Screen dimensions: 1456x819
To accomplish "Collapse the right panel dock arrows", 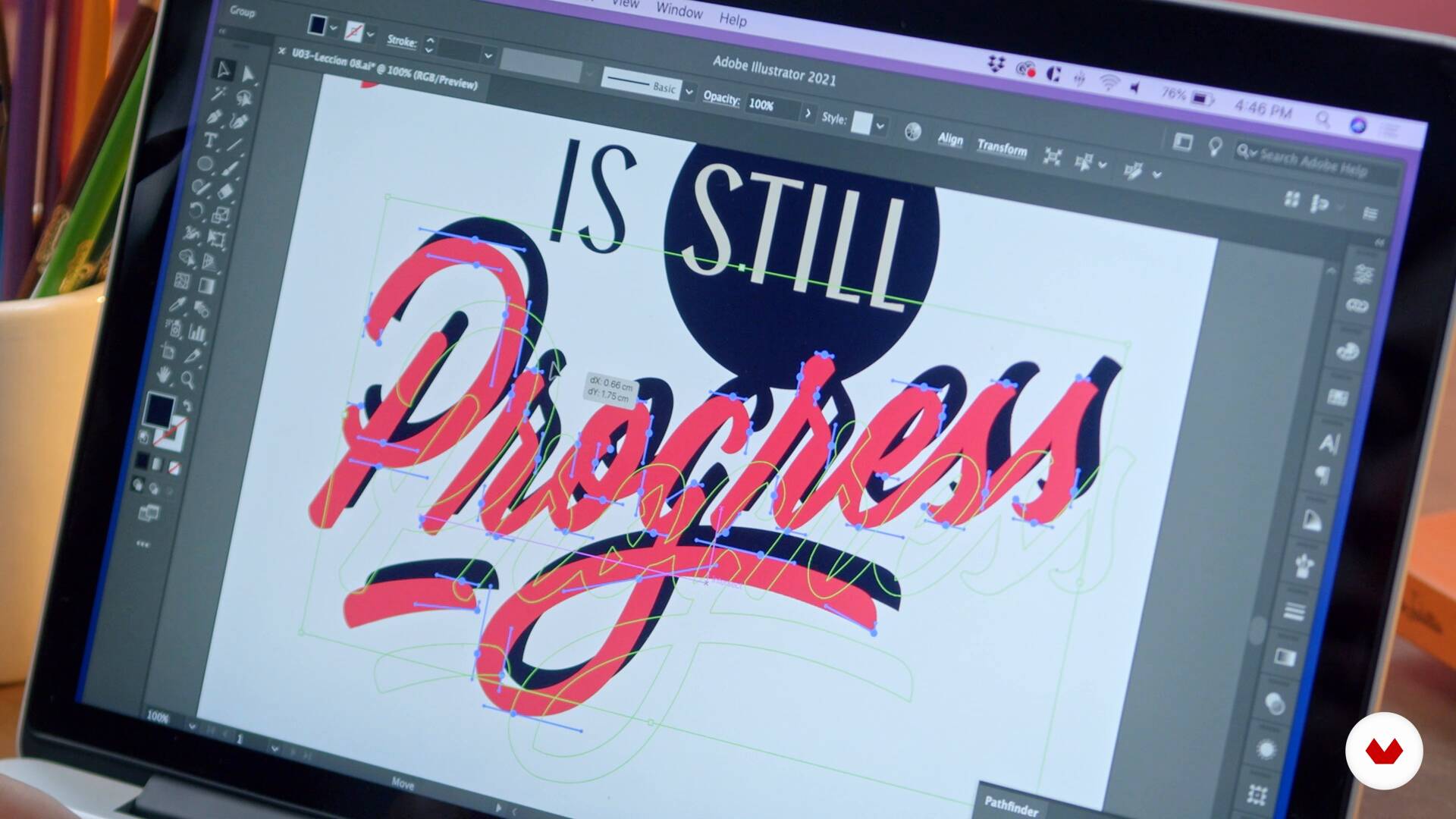I will tap(1379, 242).
